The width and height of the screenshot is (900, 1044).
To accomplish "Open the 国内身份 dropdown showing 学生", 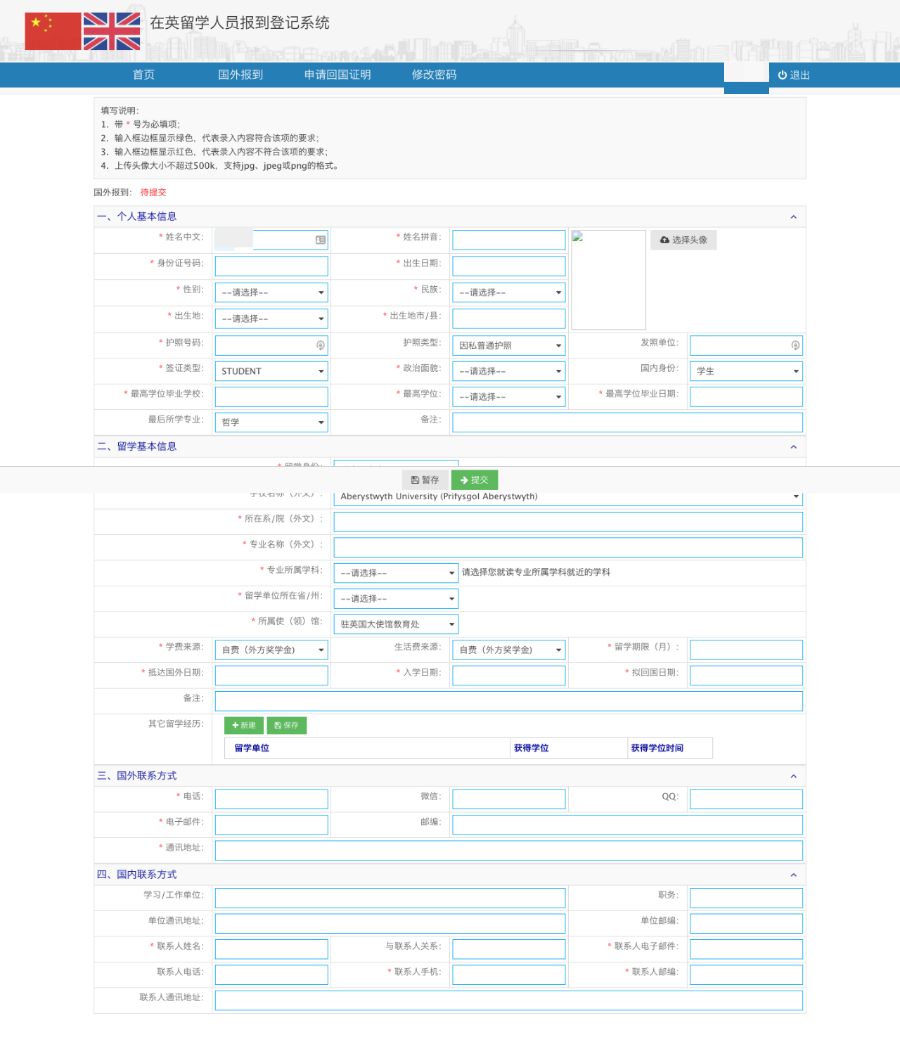I will [746, 371].
